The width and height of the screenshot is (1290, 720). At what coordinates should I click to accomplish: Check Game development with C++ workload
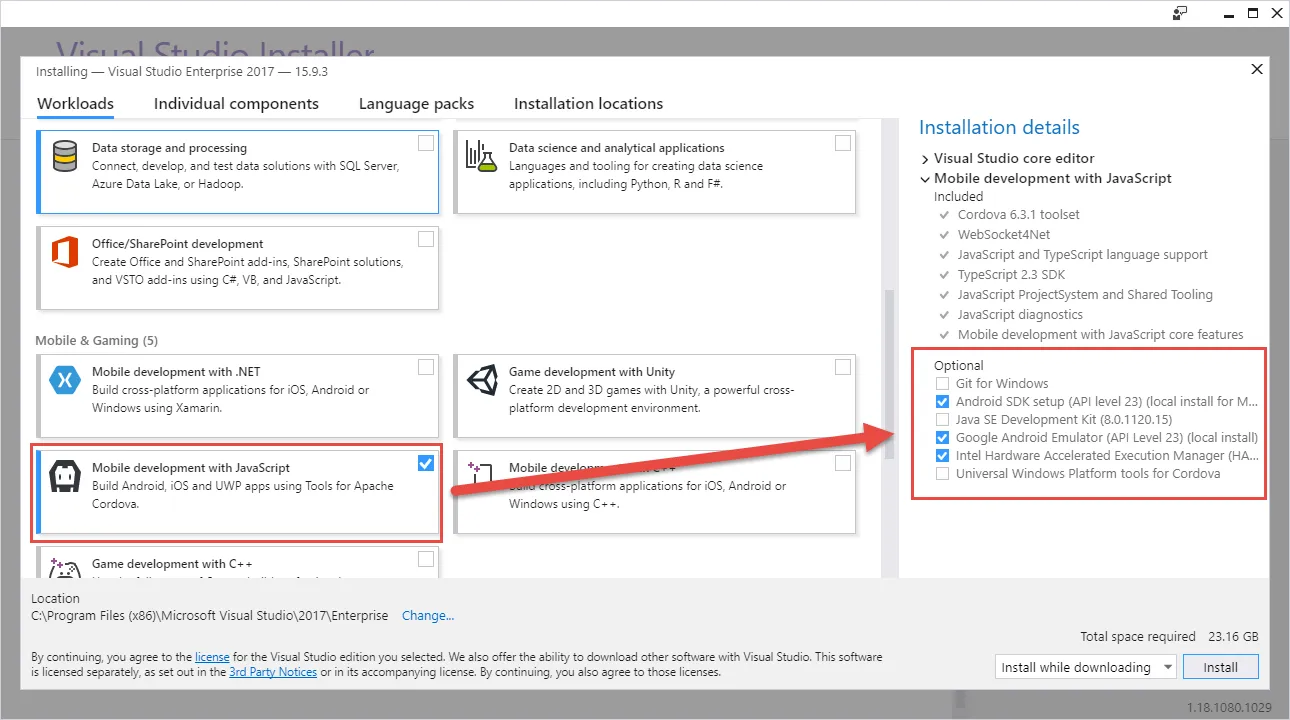click(426, 559)
